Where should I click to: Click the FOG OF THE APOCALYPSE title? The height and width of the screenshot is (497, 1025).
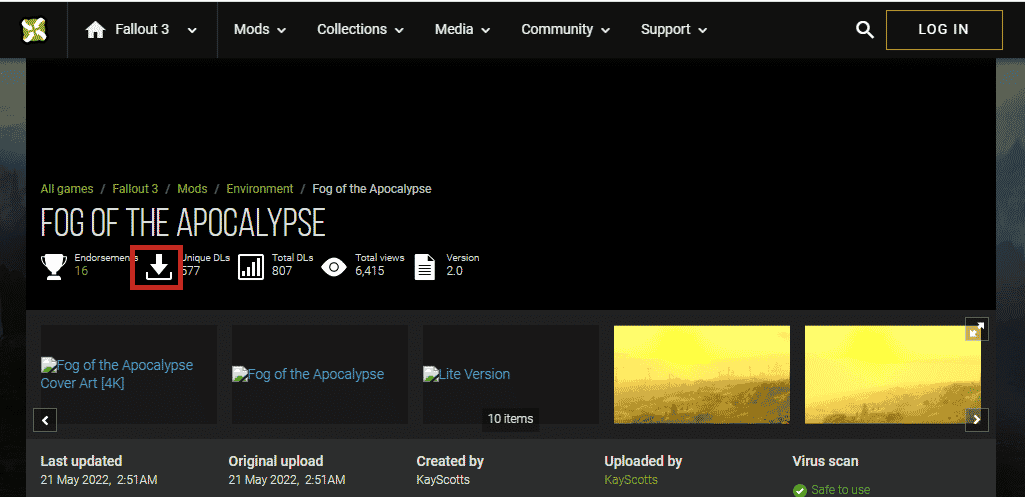(183, 224)
